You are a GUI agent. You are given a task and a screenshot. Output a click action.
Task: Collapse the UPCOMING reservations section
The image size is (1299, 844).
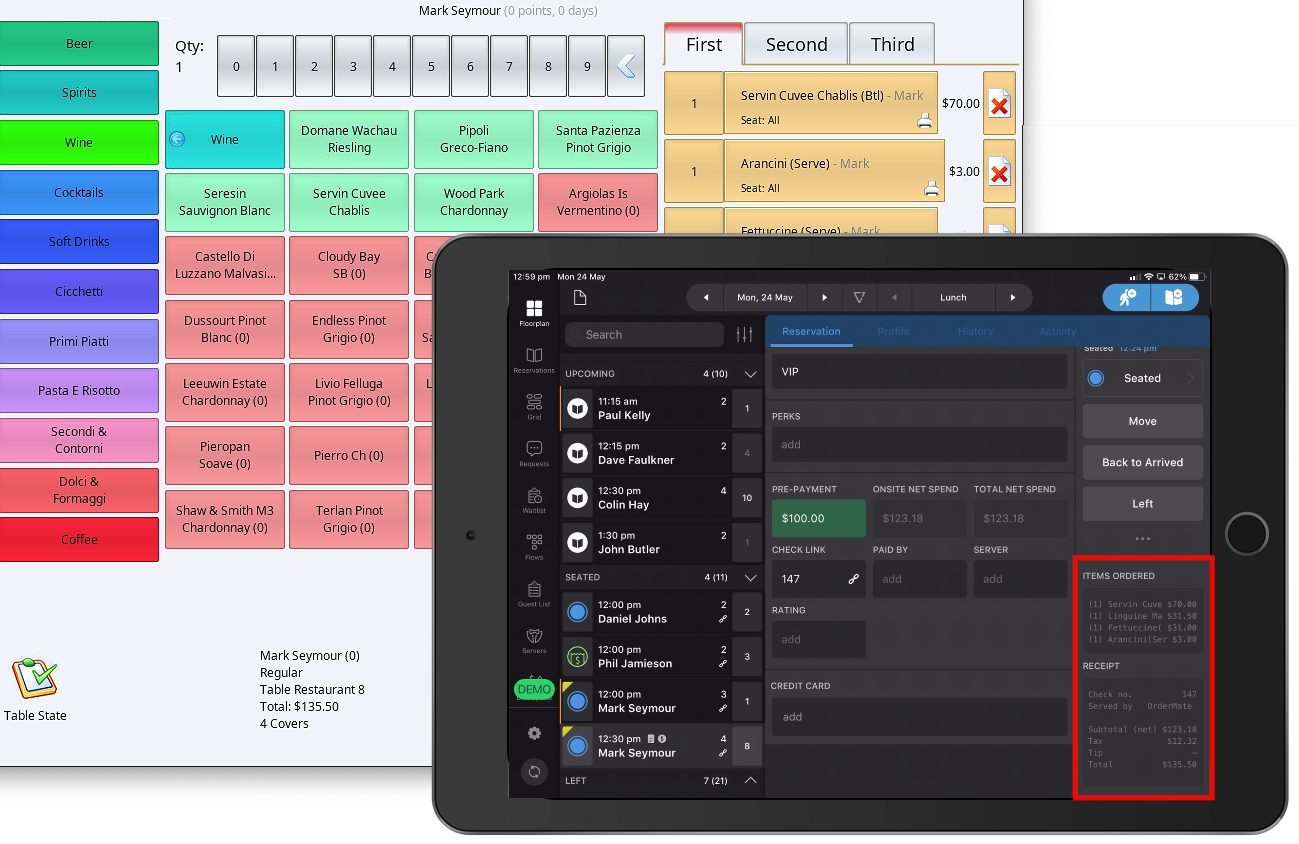coord(748,372)
